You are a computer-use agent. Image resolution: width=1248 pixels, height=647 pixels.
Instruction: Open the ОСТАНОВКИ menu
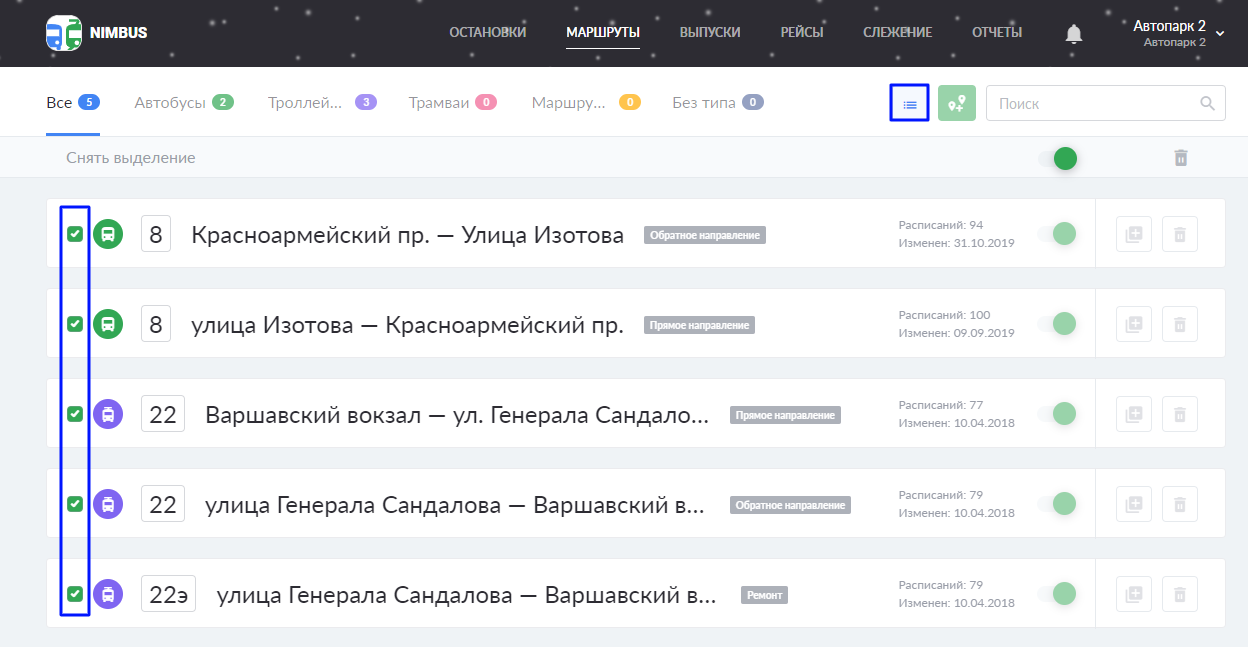click(x=487, y=33)
